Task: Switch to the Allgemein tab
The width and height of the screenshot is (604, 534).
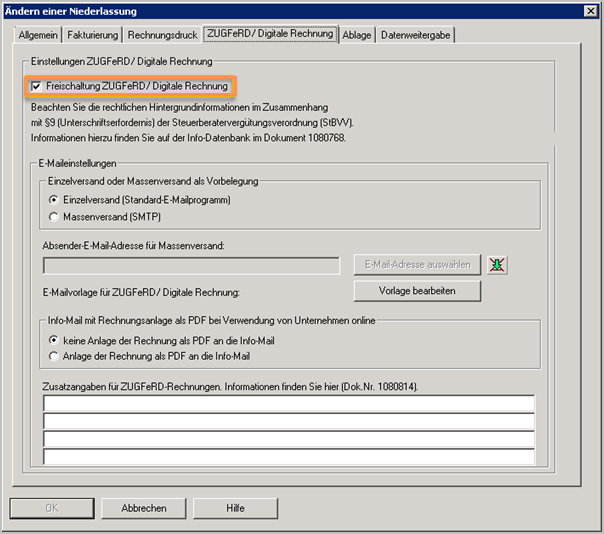Action: click(x=38, y=35)
